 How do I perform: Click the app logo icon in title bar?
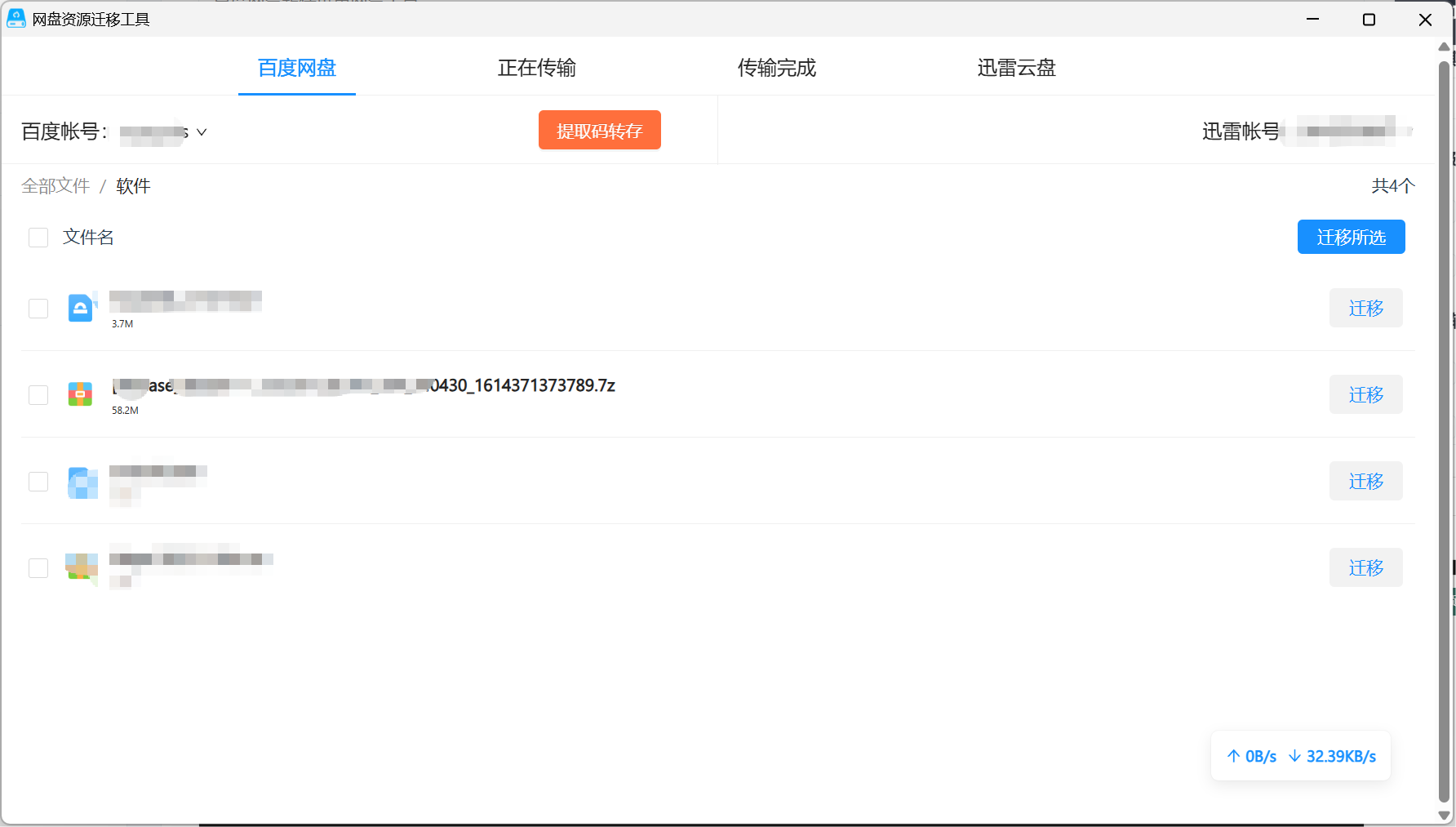pyautogui.click(x=16, y=19)
